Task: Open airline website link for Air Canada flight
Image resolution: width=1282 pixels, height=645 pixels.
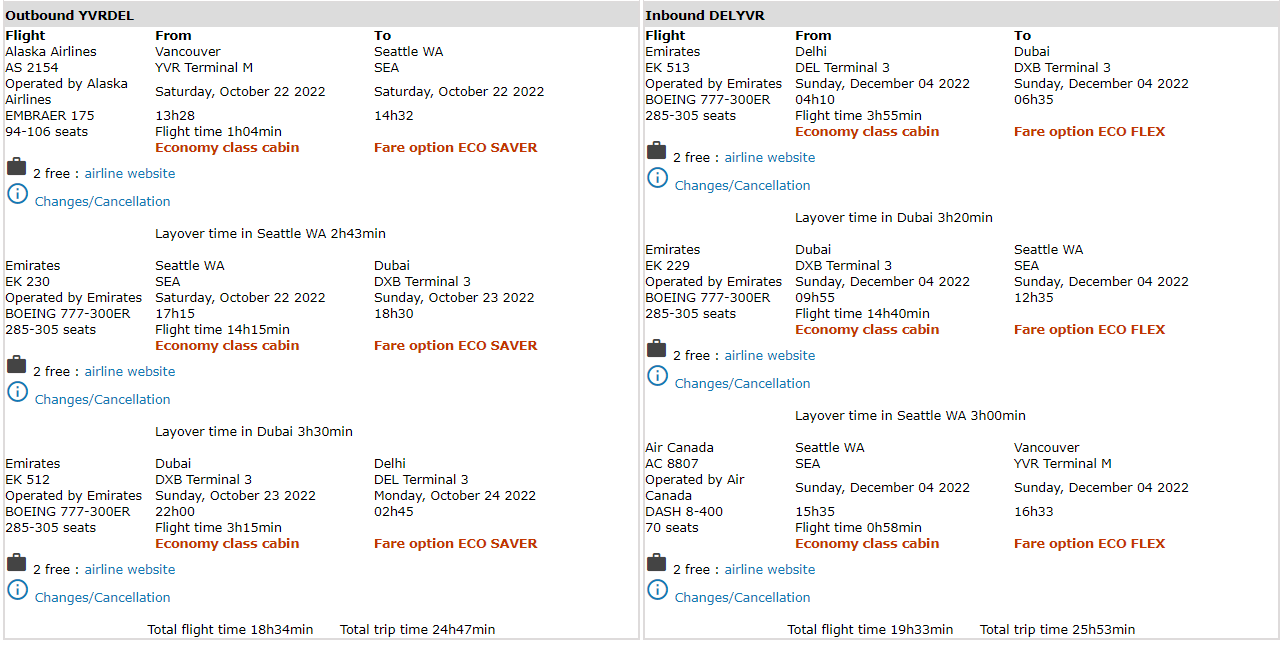Action: click(x=769, y=570)
